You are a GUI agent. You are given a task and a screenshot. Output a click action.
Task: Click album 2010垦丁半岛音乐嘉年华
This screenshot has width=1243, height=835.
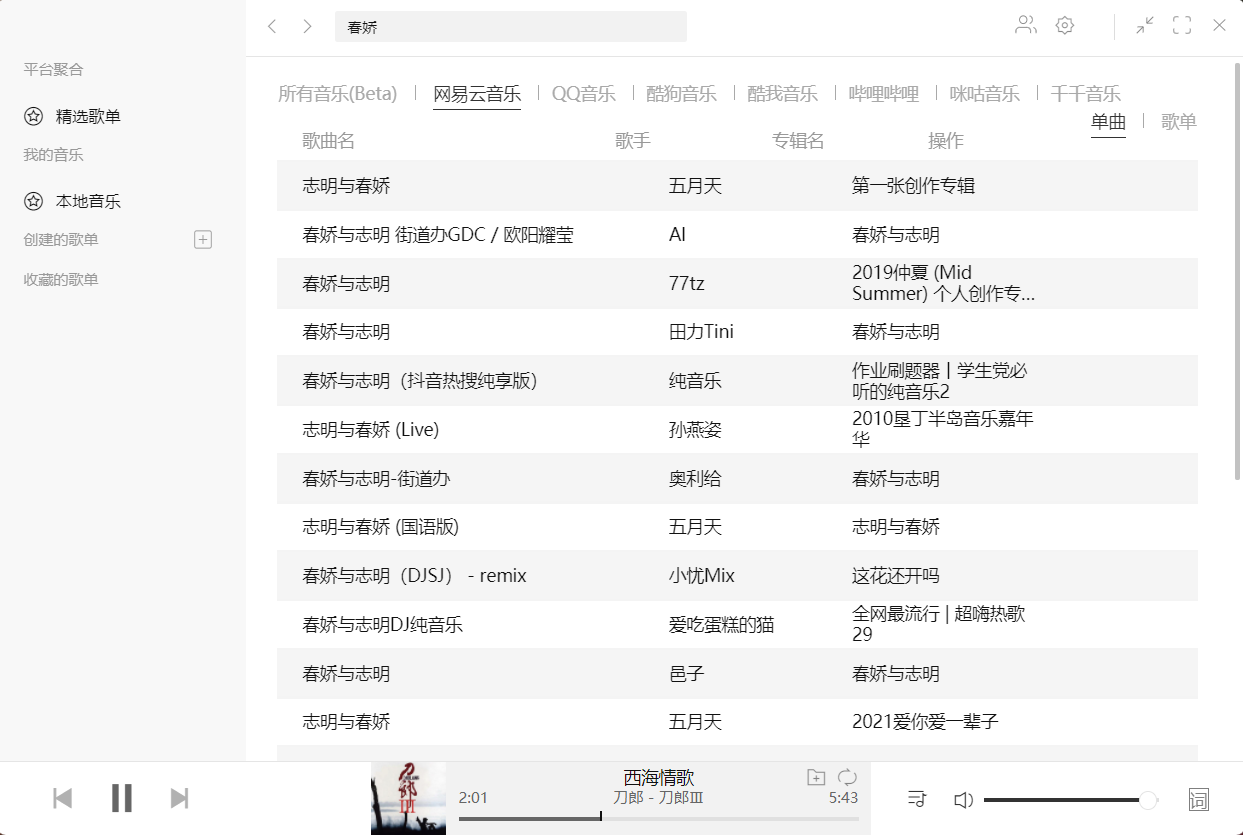943,429
